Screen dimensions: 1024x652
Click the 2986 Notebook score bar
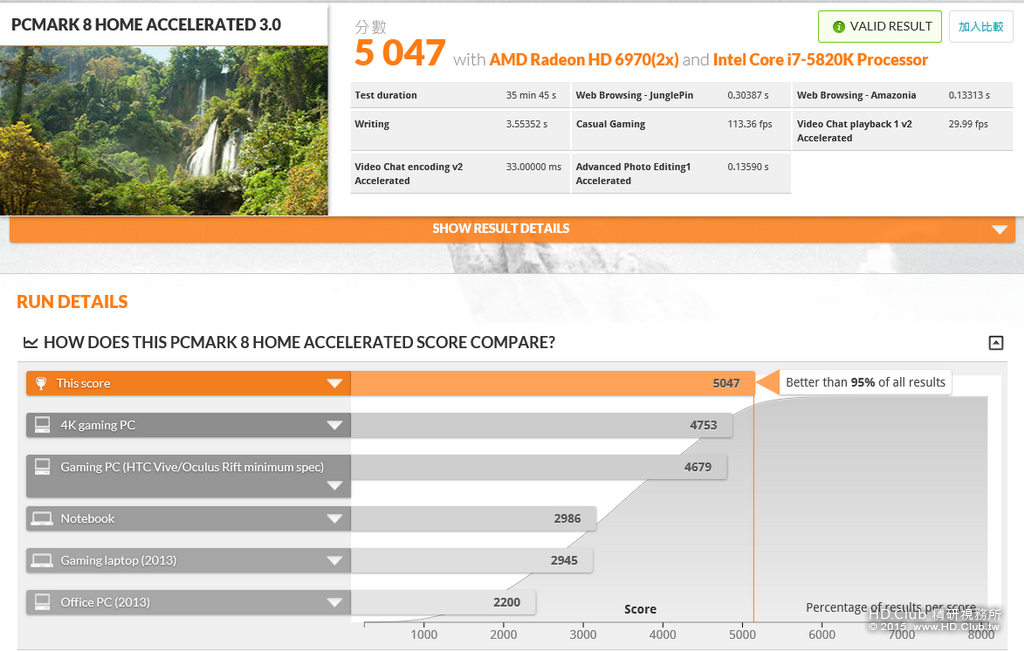473,519
